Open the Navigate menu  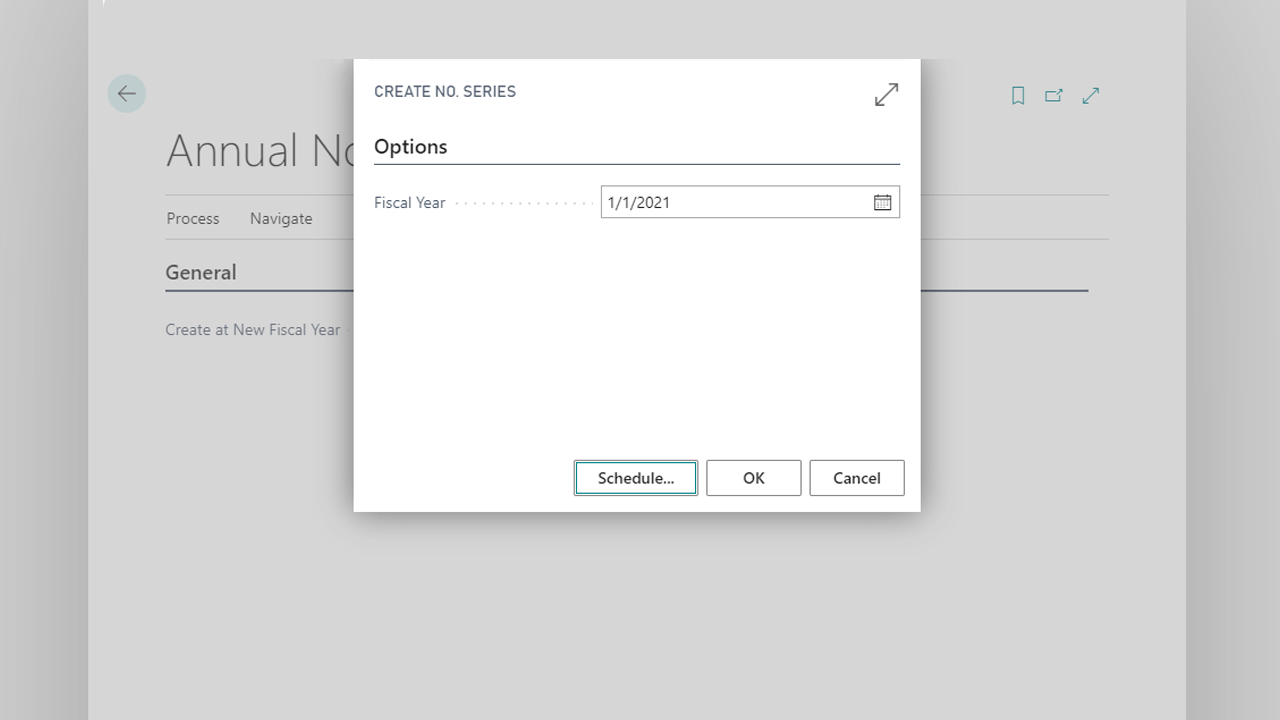point(281,219)
